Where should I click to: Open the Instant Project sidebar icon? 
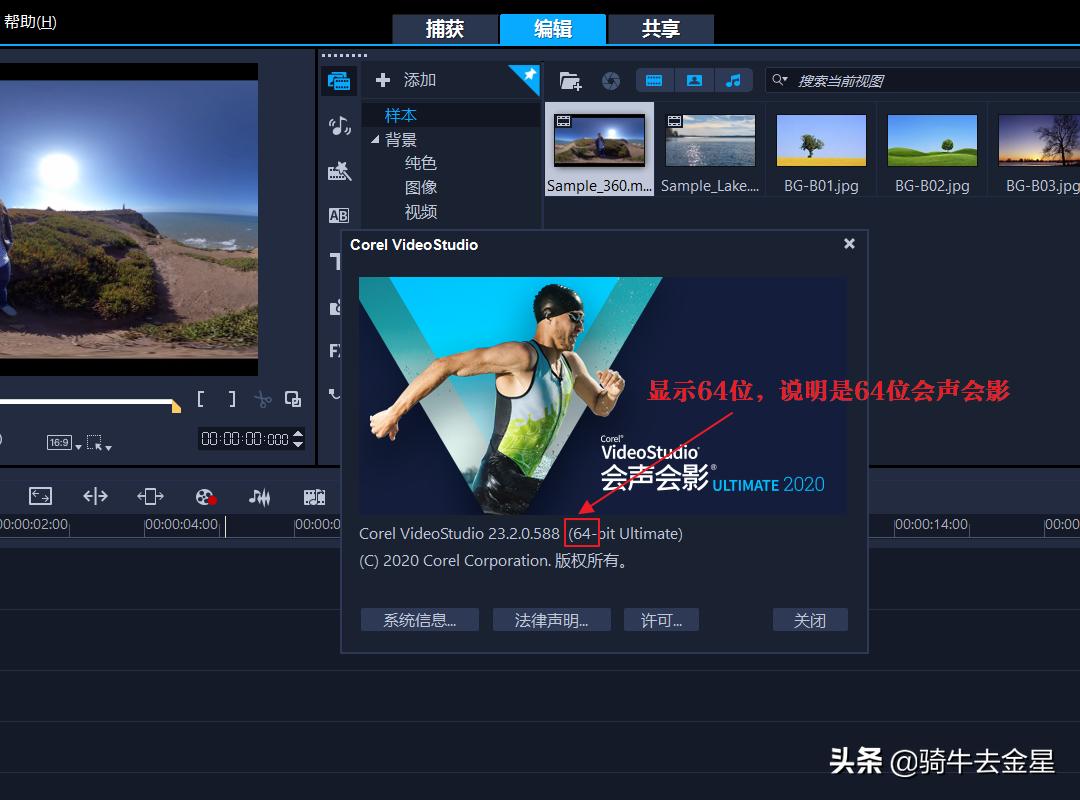pyautogui.click(x=340, y=170)
